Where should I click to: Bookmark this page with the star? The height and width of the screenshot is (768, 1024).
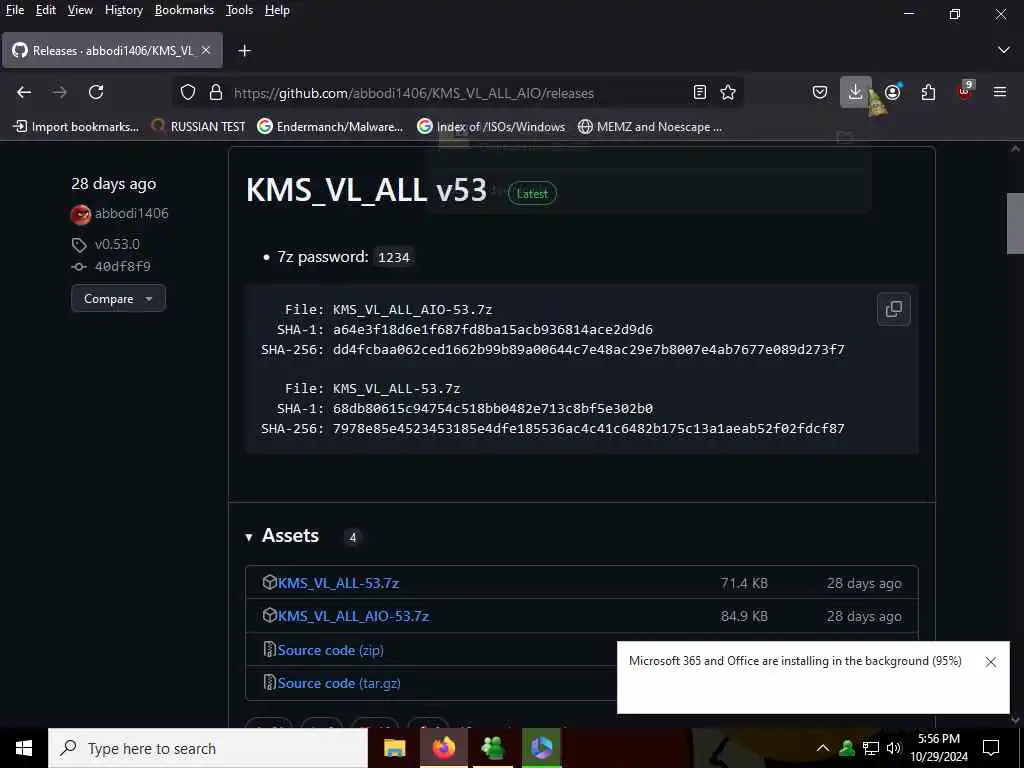click(728, 93)
